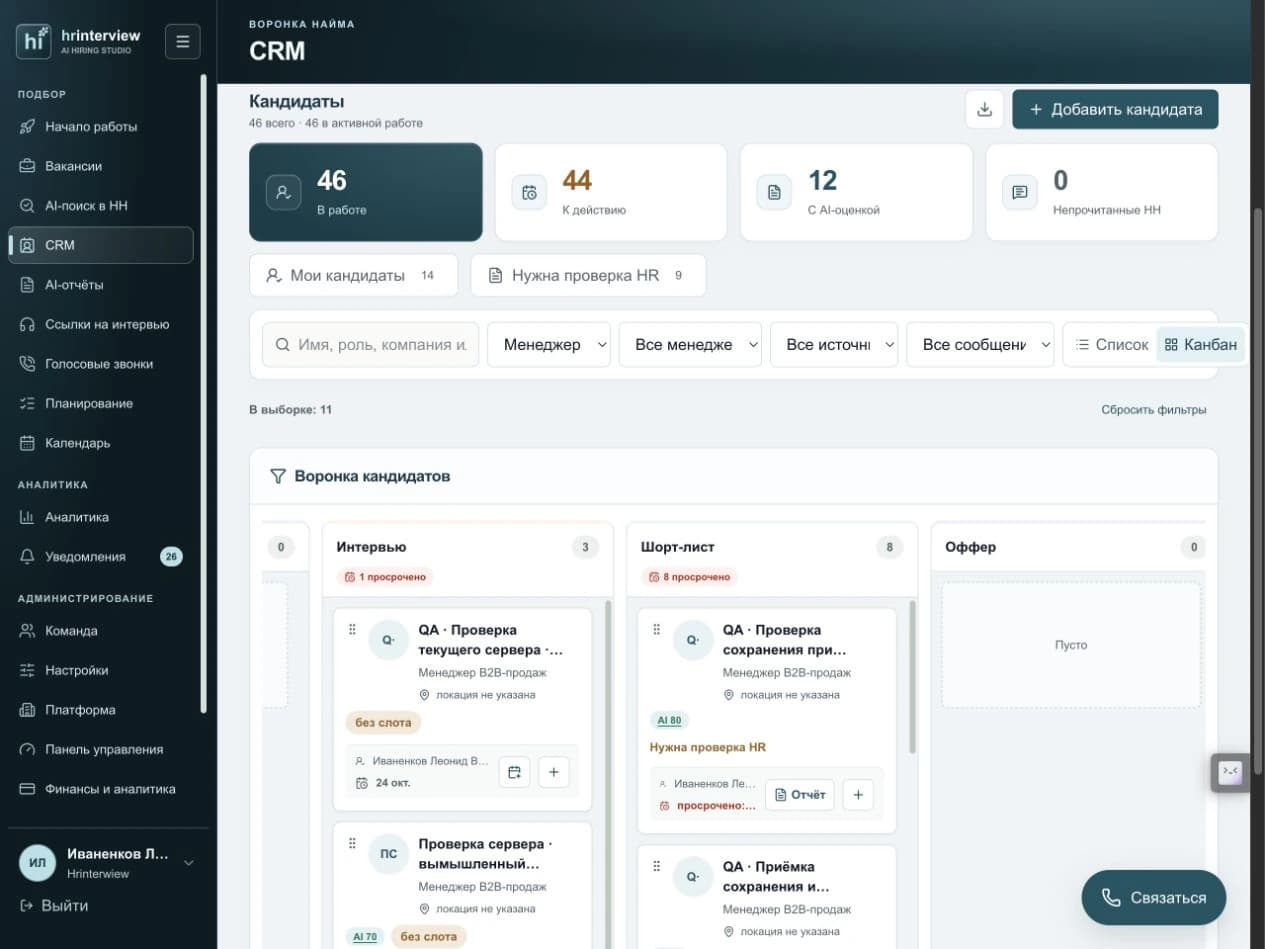The image size is (1265, 949).
Task: Click Нужна проверка HR label on Шорт-лист card
Action: pos(708,747)
